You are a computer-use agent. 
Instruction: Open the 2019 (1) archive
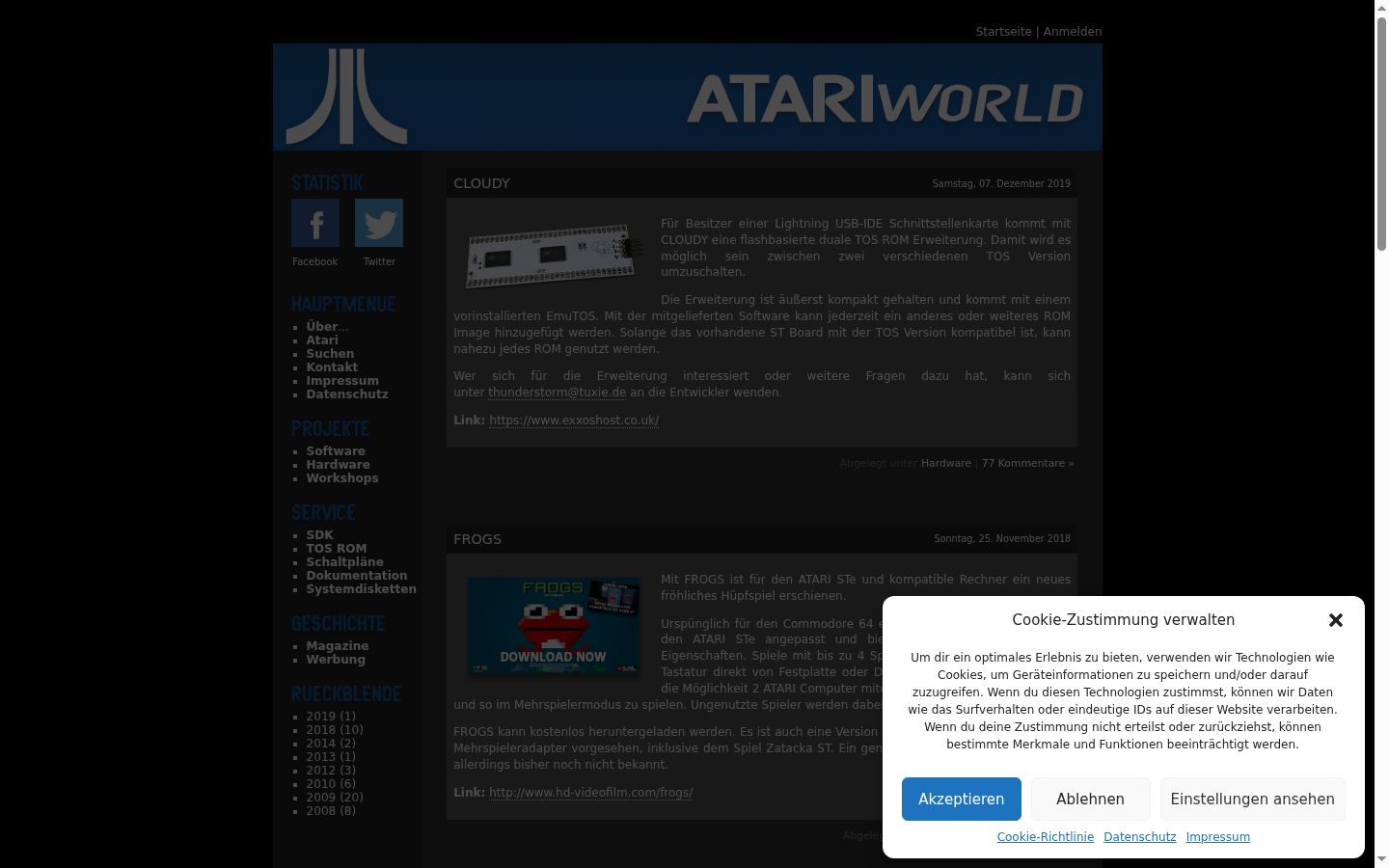click(331, 717)
